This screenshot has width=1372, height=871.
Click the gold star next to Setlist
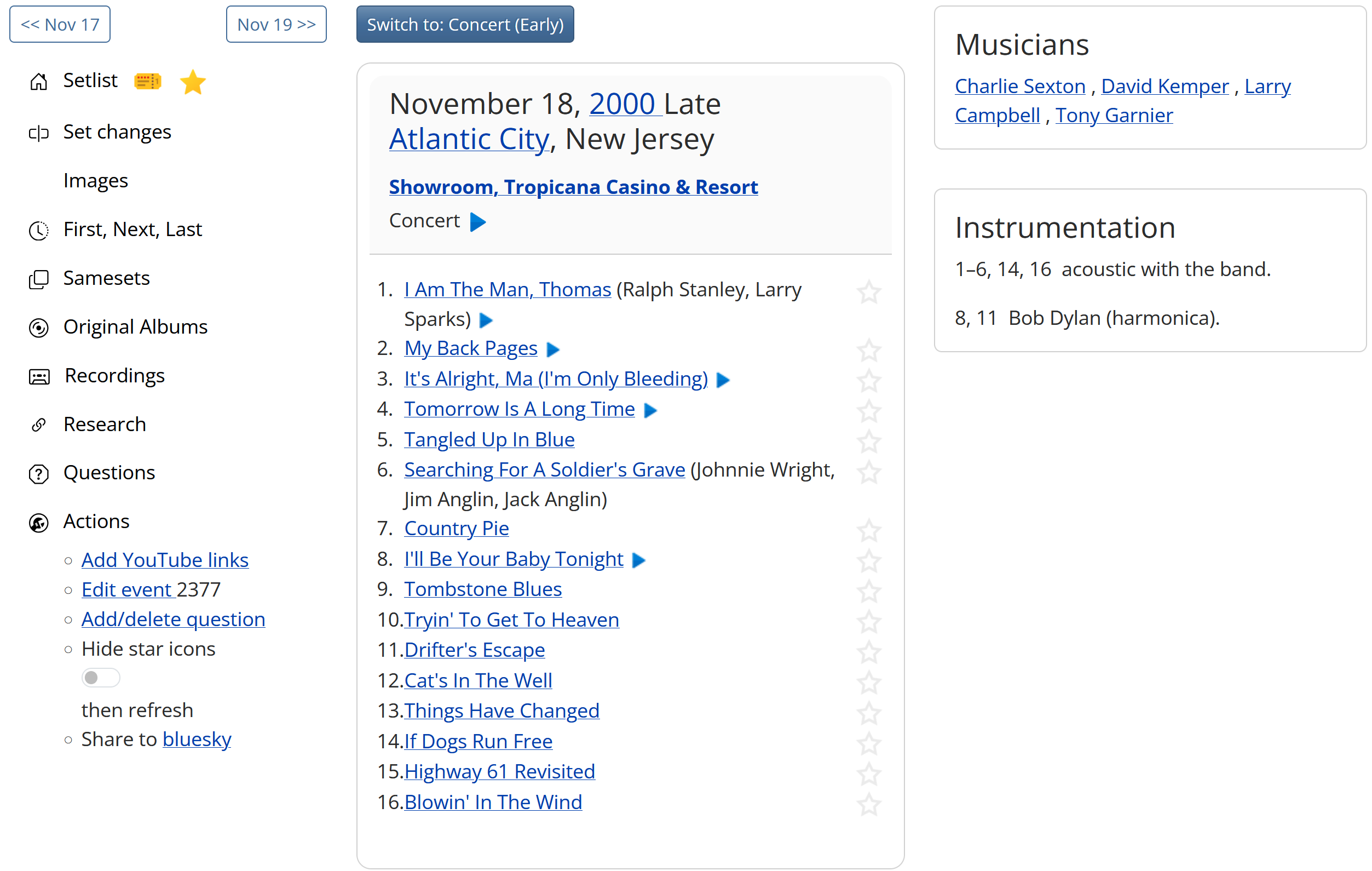193,82
